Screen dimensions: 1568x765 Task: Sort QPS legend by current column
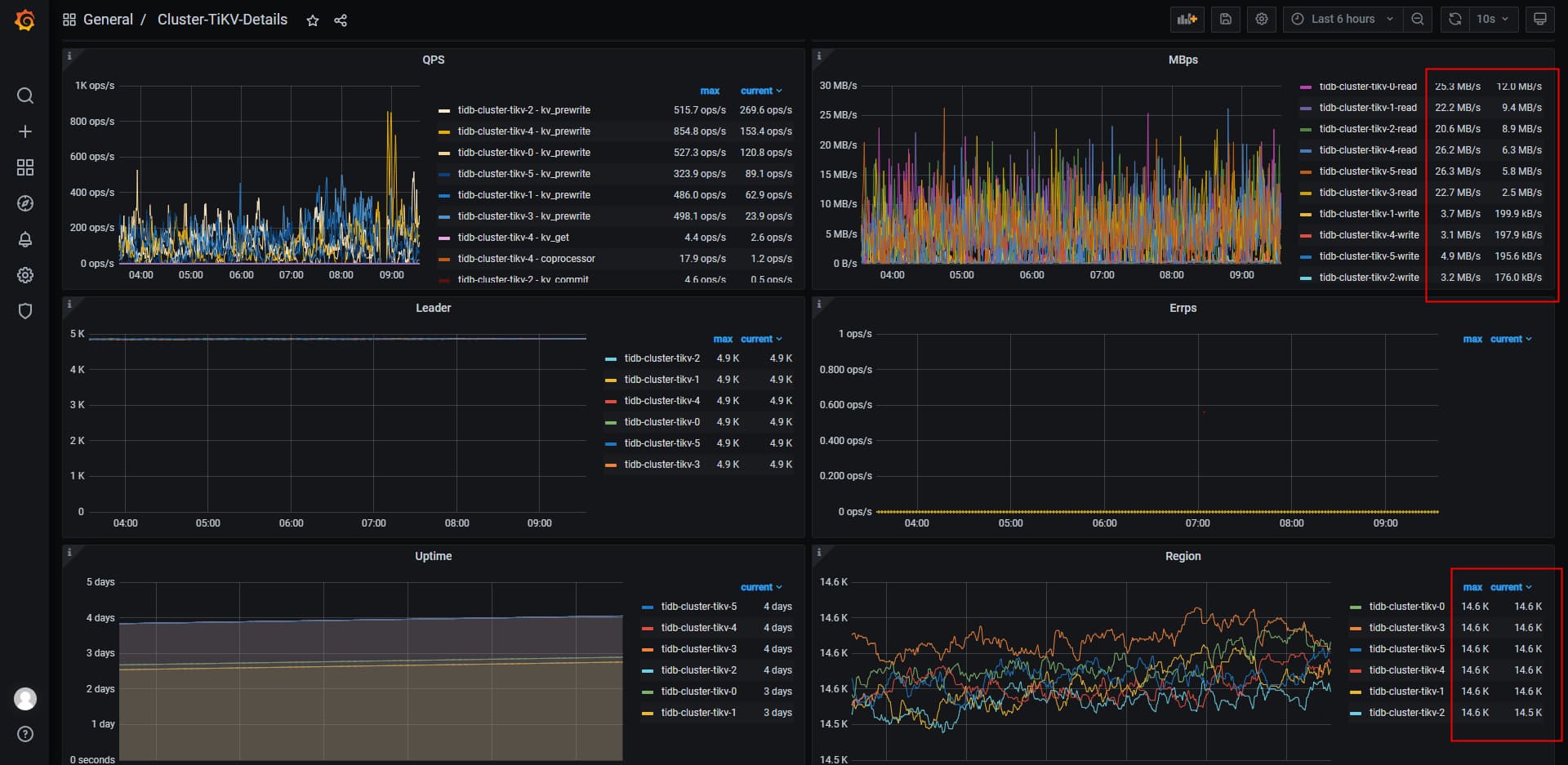[x=759, y=91]
